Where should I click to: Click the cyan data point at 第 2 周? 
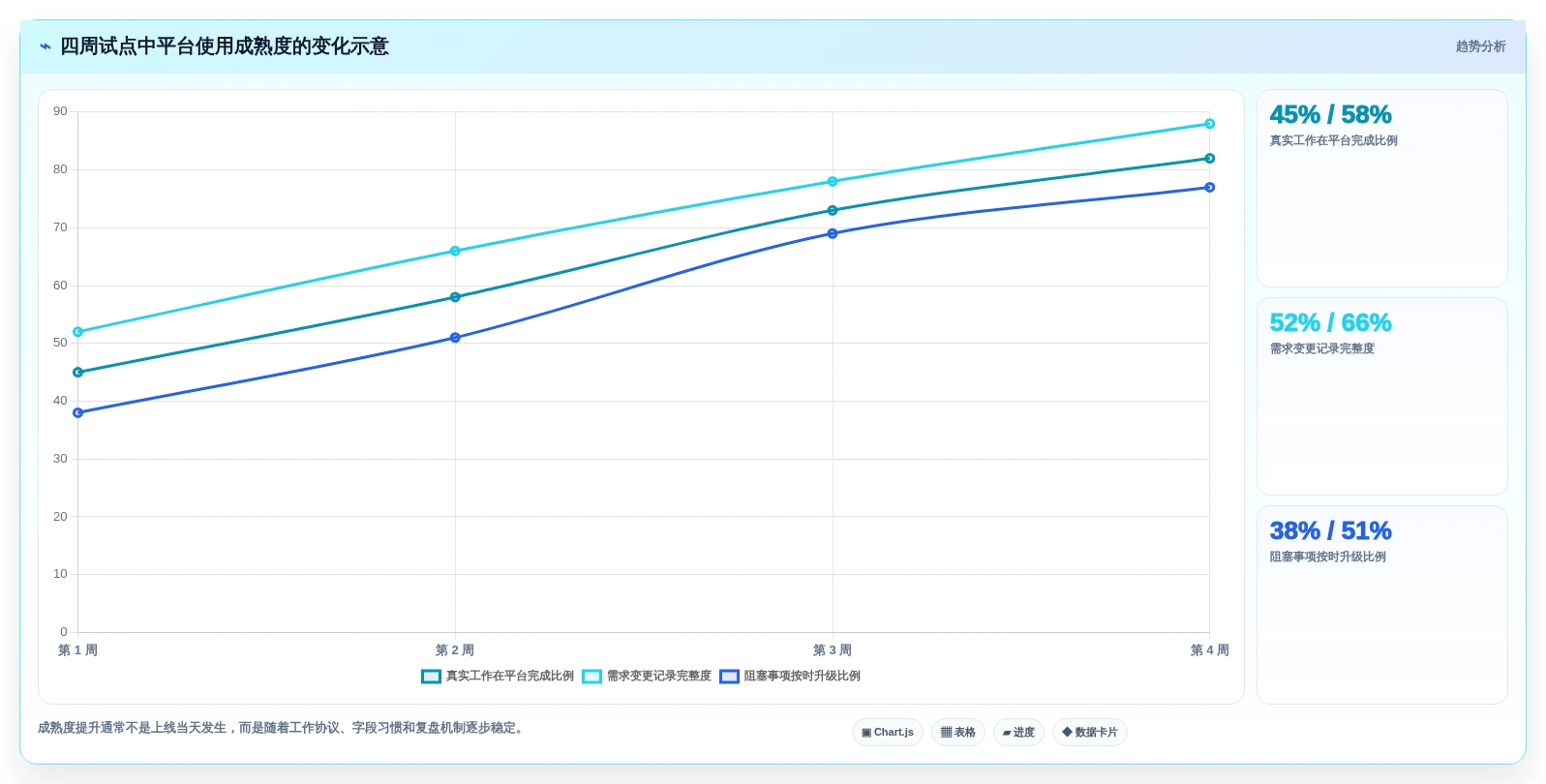455,251
